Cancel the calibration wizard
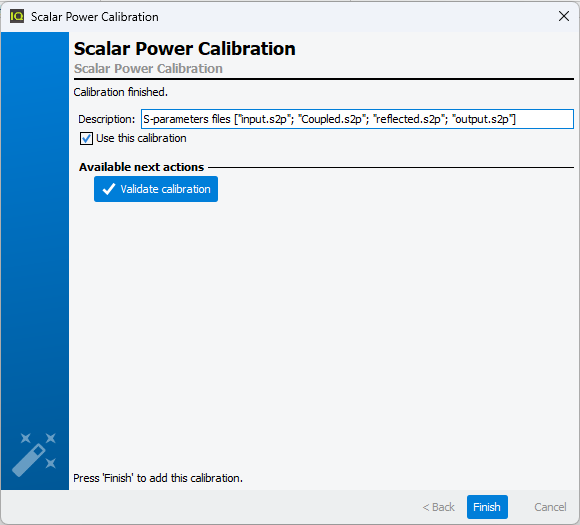Viewport: 580px width, 525px height. click(x=550, y=507)
